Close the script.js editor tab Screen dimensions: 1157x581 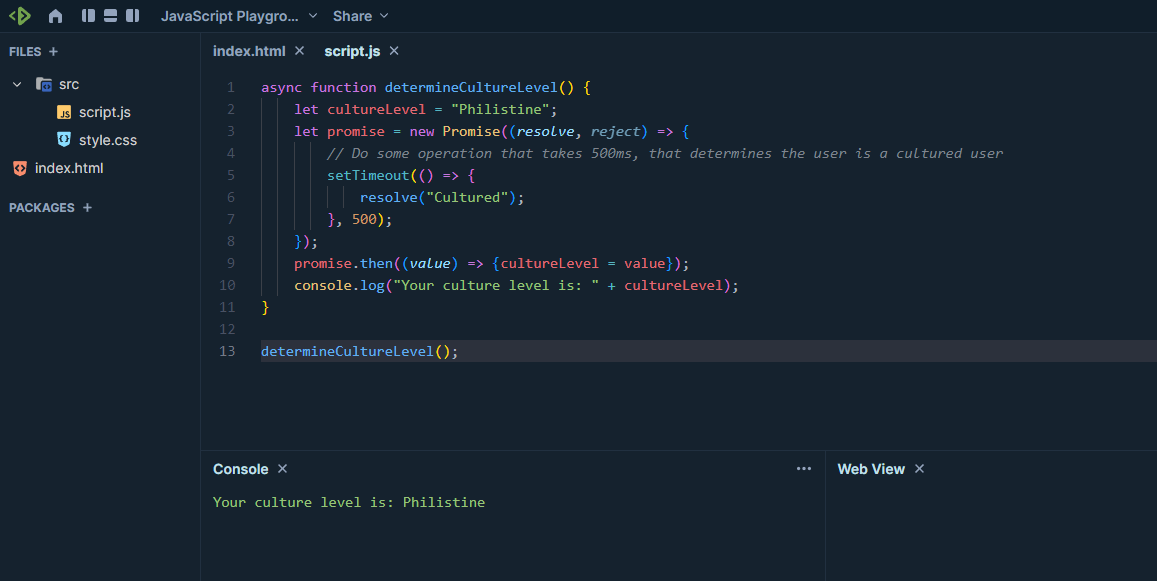point(394,51)
